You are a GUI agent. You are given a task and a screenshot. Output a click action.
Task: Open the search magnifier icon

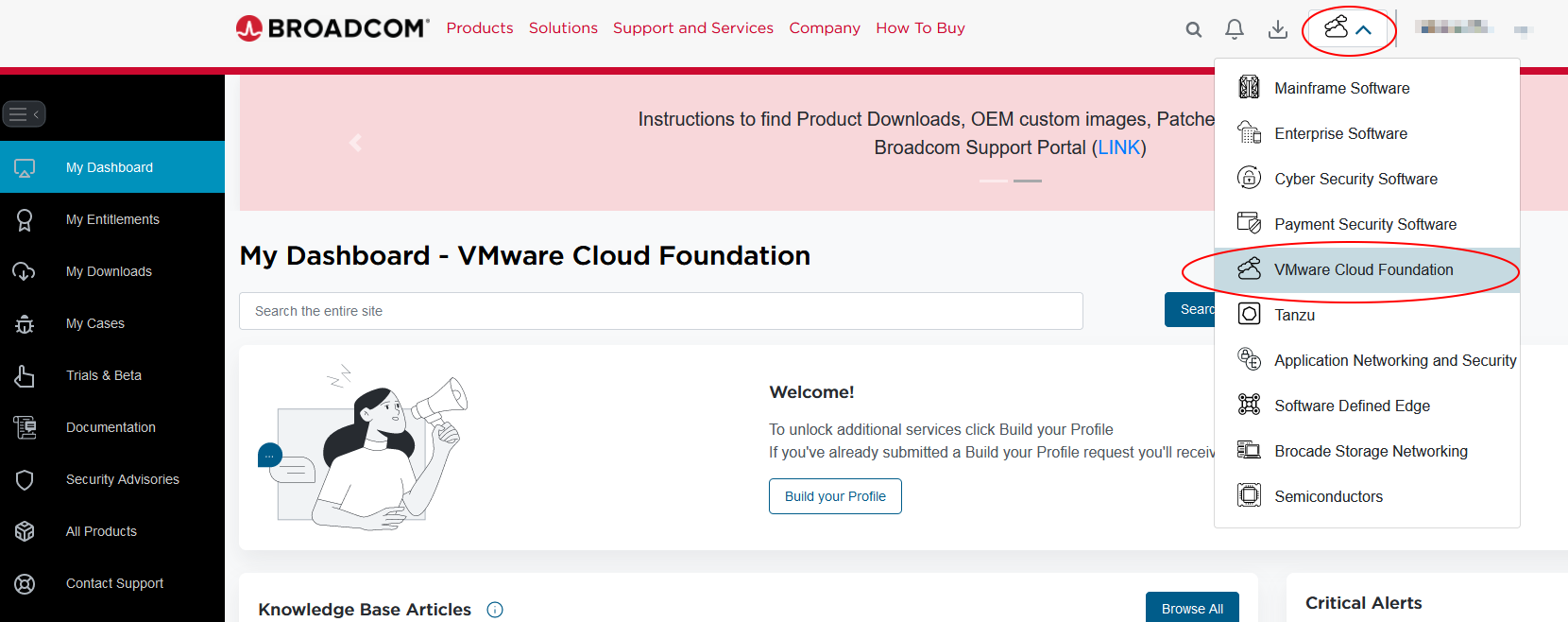[x=1194, y=29]
